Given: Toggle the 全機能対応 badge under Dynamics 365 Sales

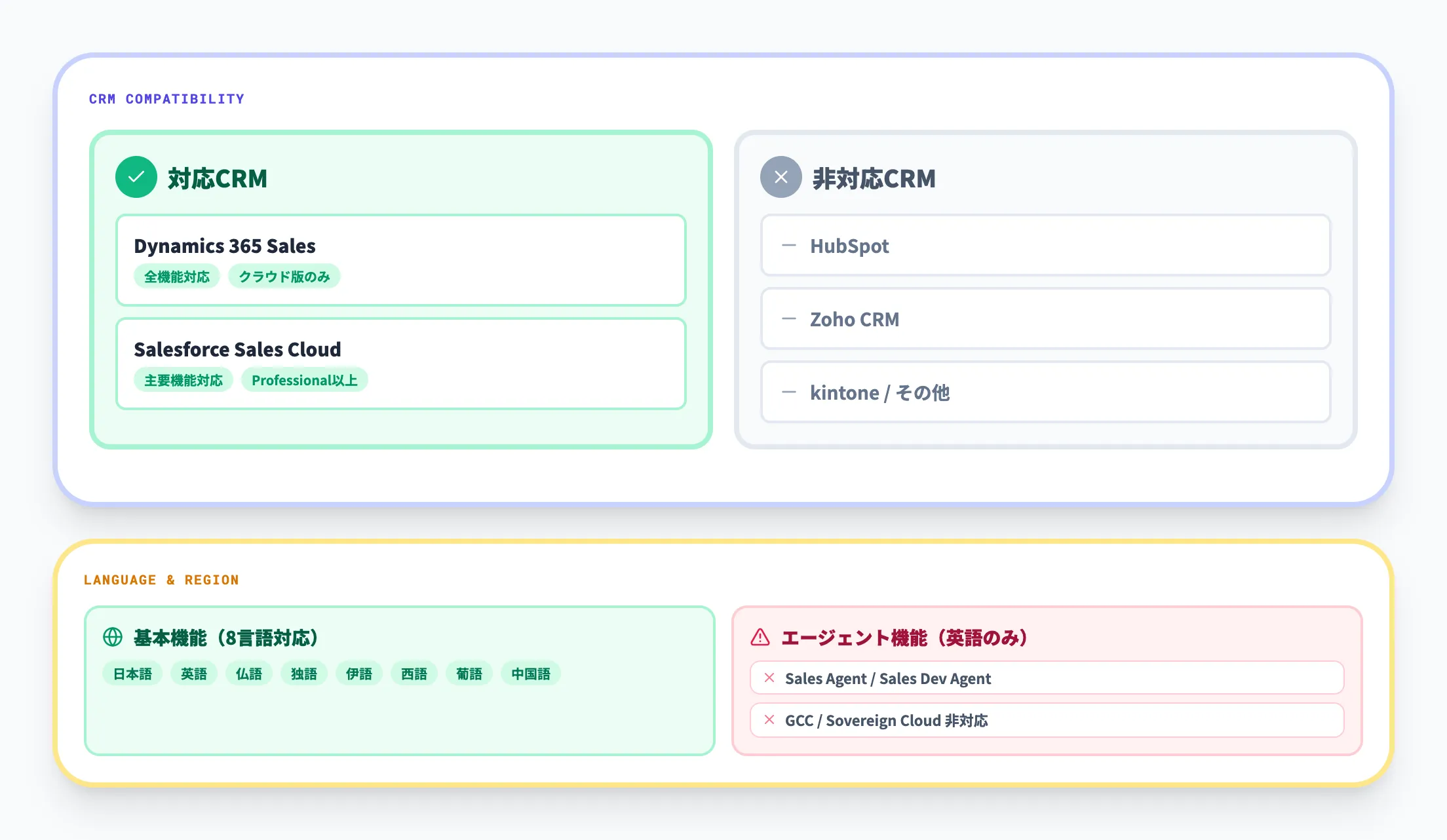Looking at the screenshot, I should 176,276.
